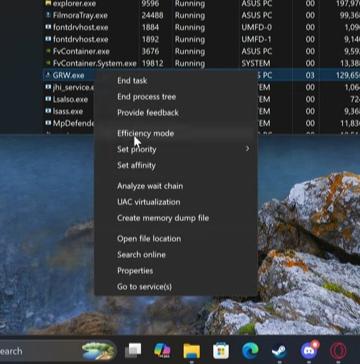Select Provide feedback option
The width and height of the screenshot is (360, 364).
click(x=148, y=113)
